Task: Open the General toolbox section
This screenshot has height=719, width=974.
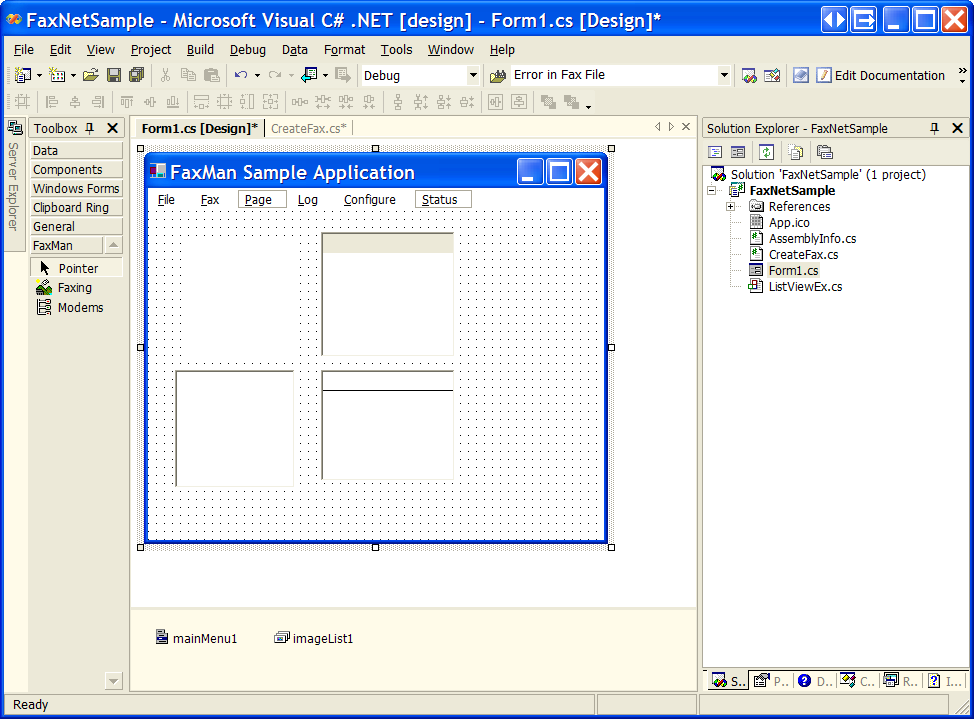Action: pos(76,227)
